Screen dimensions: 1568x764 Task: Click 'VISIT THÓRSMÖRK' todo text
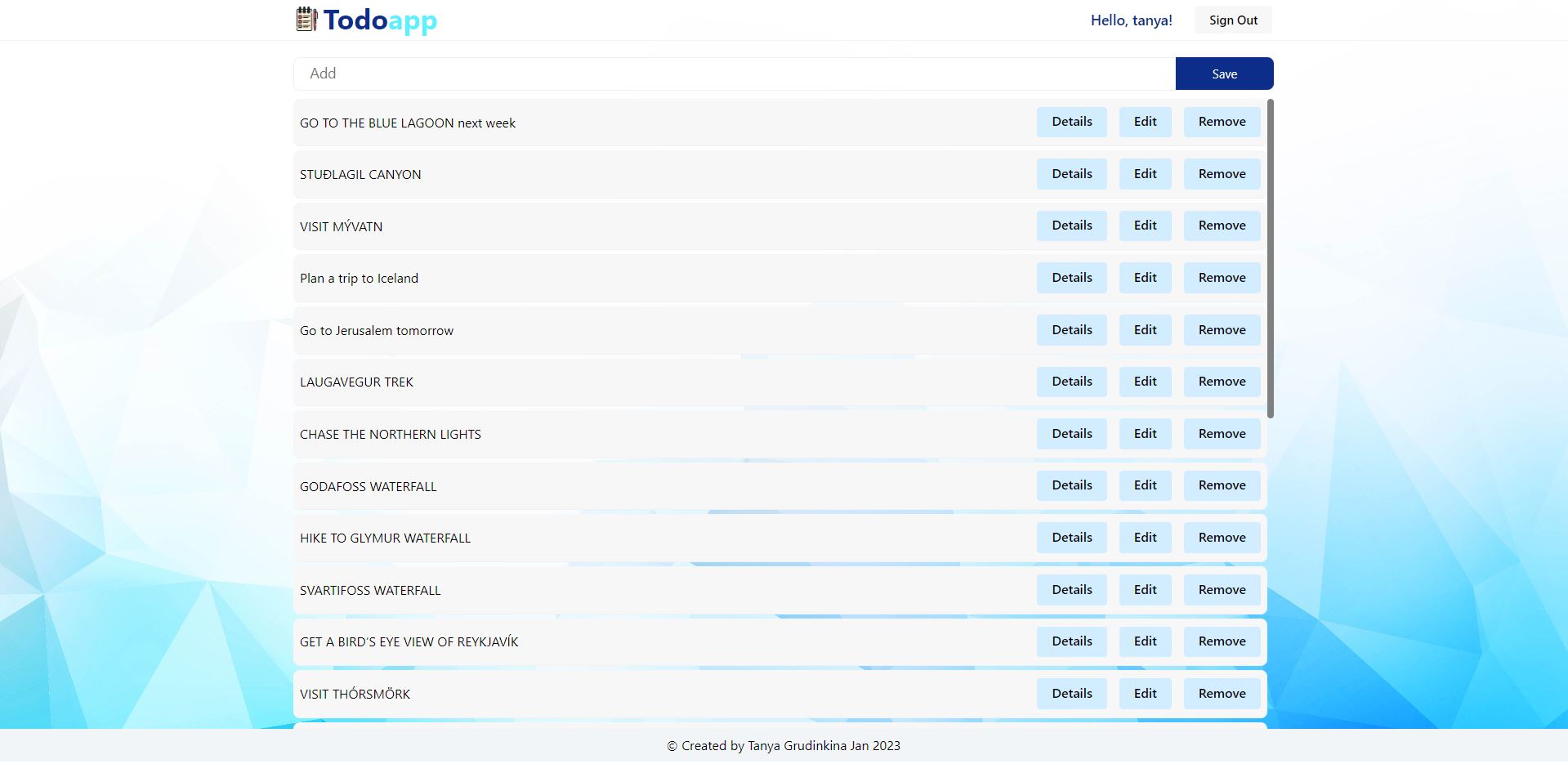point(355,695)
